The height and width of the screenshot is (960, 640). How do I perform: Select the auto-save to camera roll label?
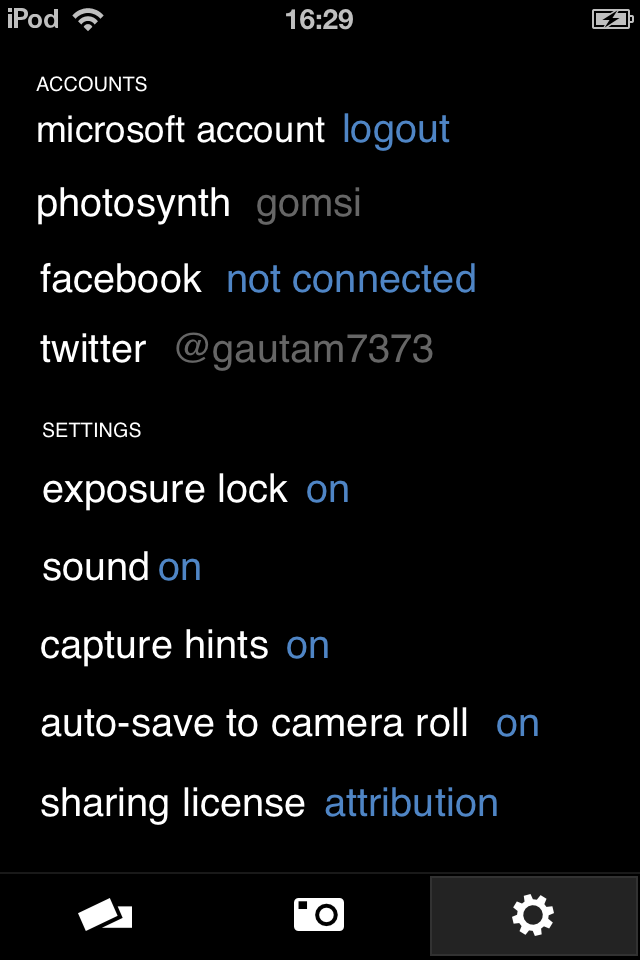pos(255,724)
